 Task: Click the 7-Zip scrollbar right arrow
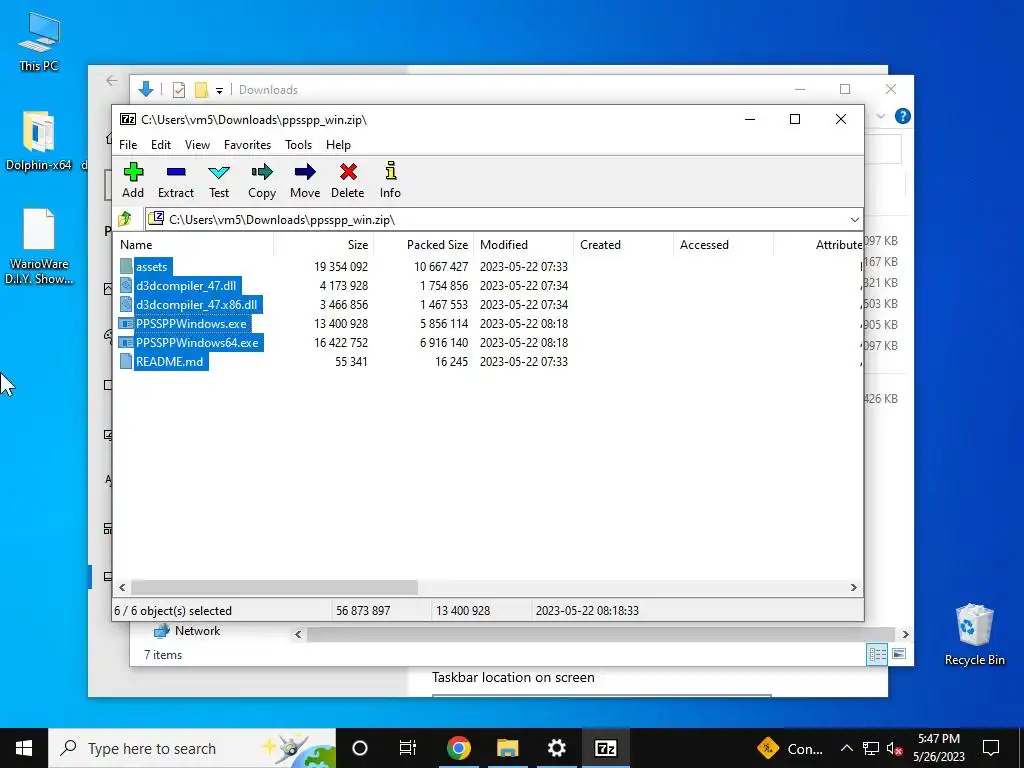(854, 587)
